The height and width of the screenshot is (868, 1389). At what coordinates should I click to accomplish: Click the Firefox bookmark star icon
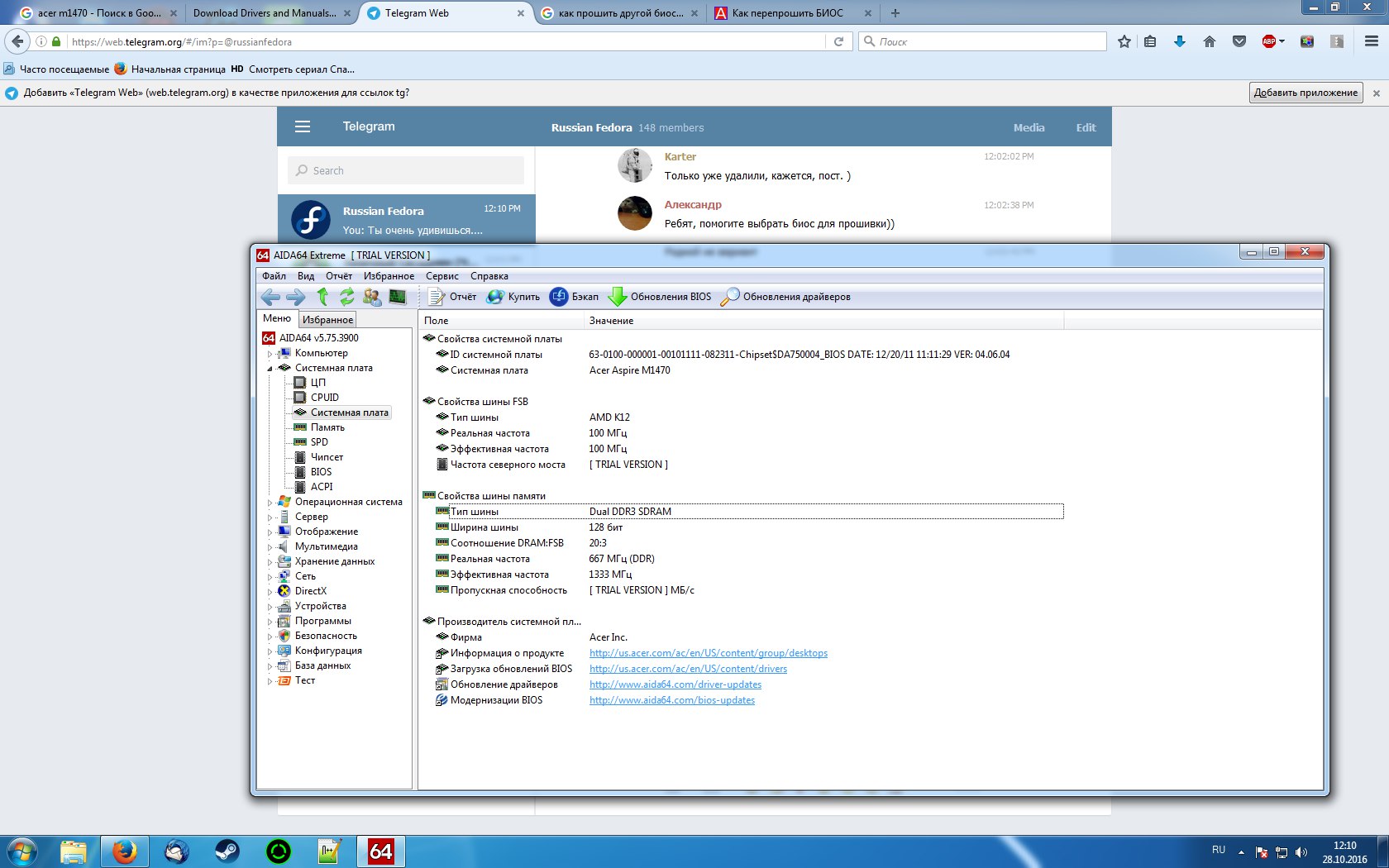pos(1124,41)
